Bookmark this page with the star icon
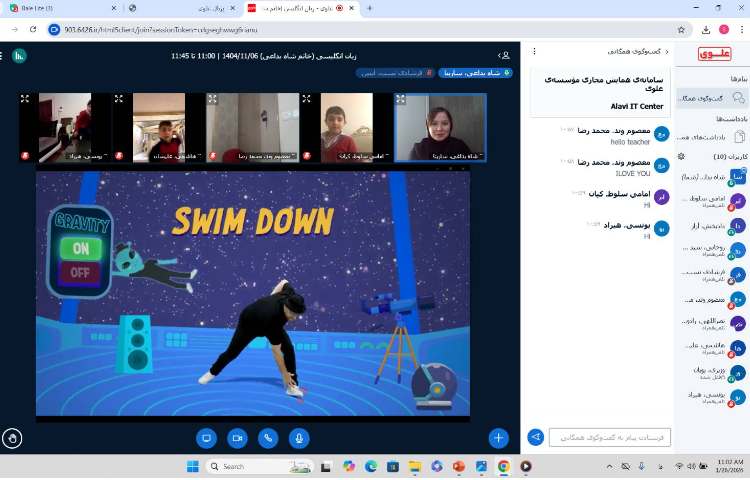 tap(681, 30)
